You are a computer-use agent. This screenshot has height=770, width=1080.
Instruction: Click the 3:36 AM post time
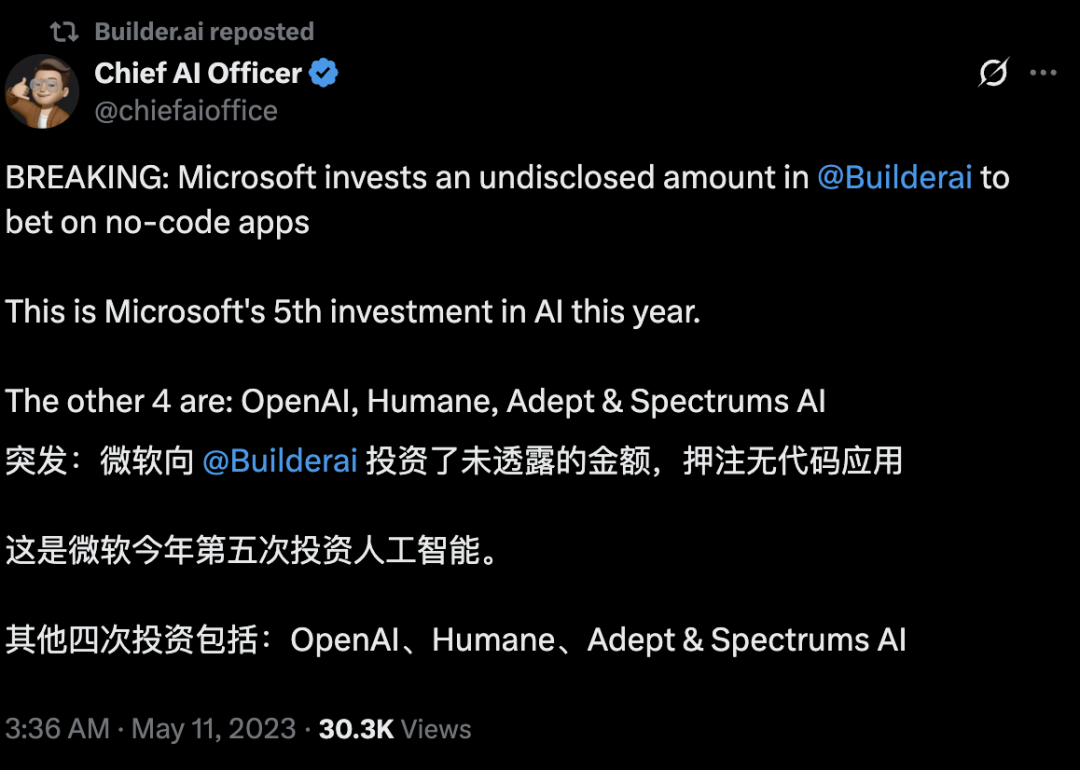(x=57, y=729)
